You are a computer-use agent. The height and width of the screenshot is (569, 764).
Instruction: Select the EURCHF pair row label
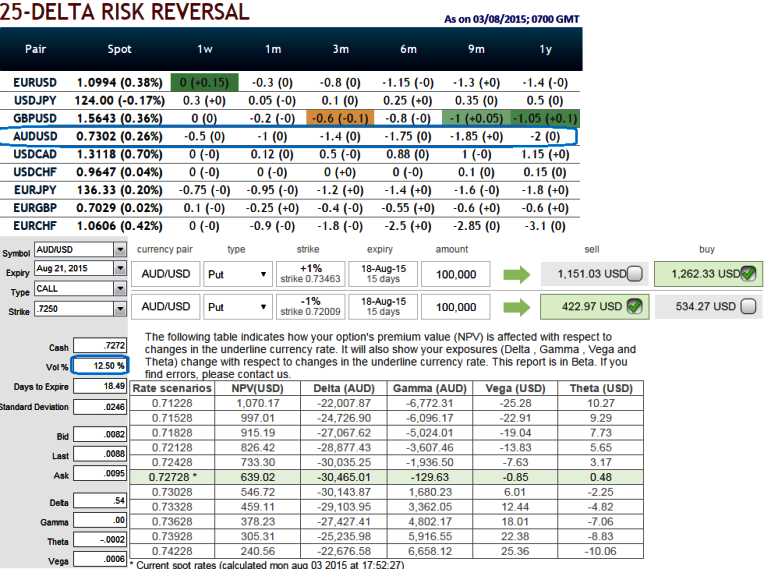coord(35,226)
